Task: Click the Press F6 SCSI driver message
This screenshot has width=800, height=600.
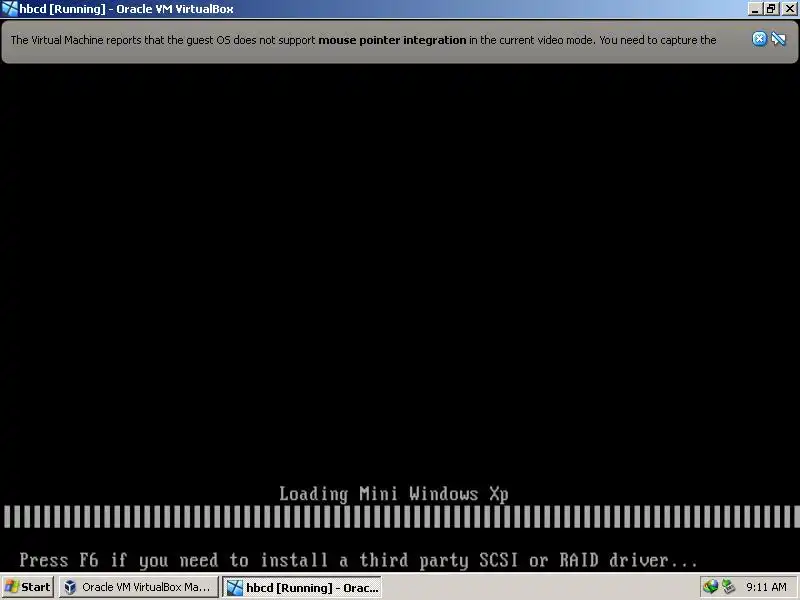Action: [358, 560]
